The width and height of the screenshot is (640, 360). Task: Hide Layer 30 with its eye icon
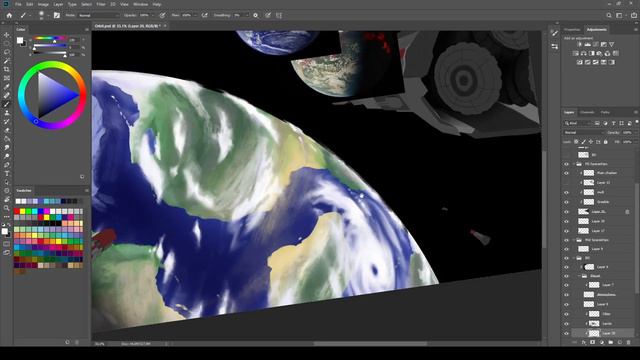(x=566, y=221)
